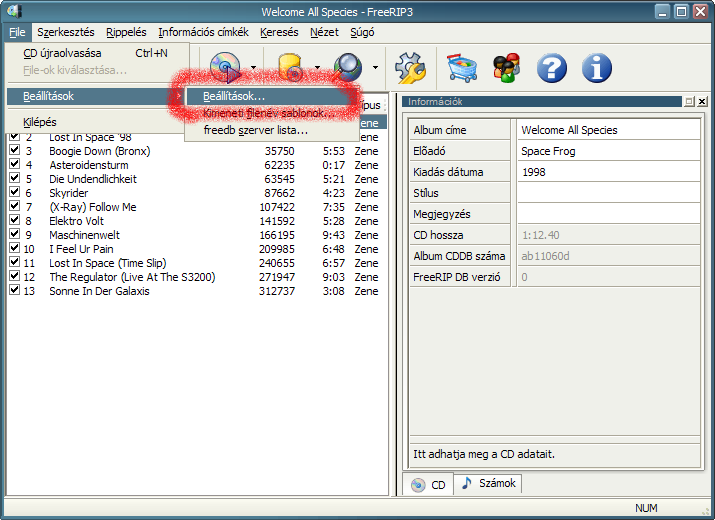This screenshot has width=715, height=520.
Task: Uncheck track 10 I Feel Ur Pain
Action: (x=15, y=248)
